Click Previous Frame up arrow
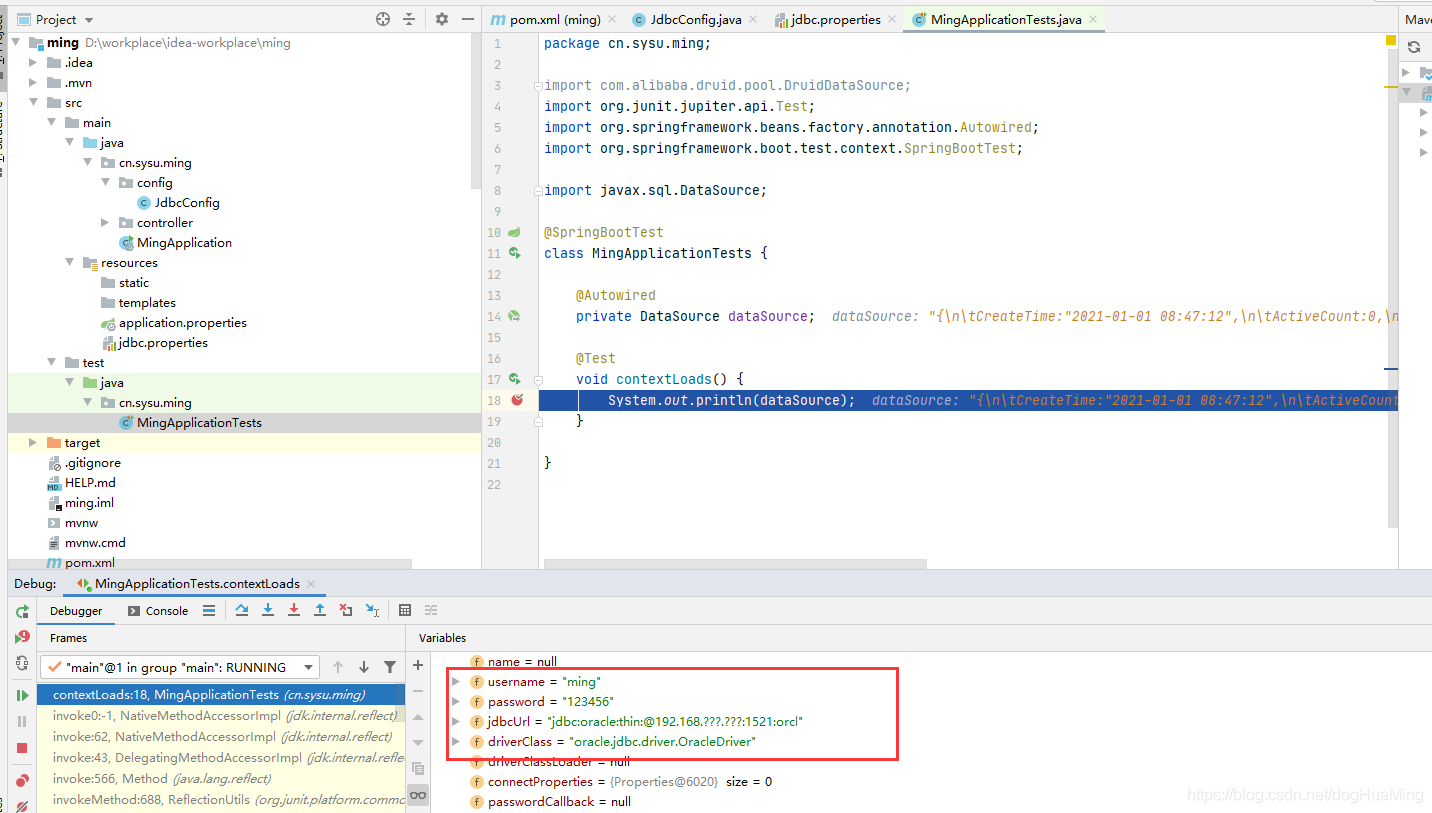1432x813 pixels. (x=338, y=667)
